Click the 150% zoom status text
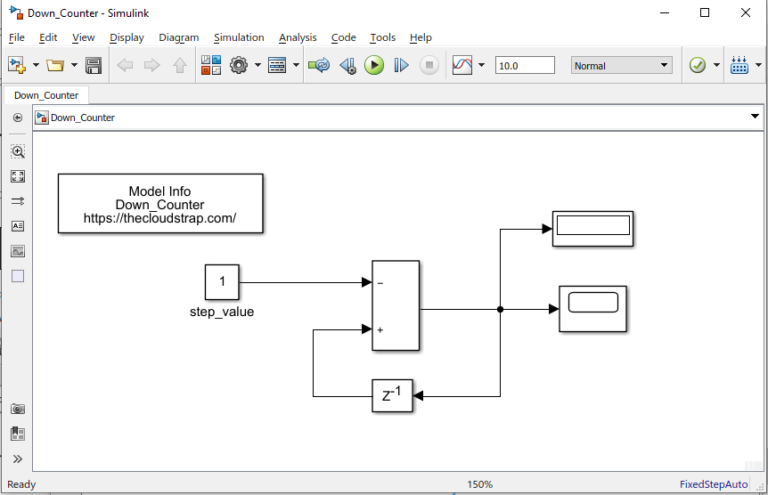768x495 pixels. pos(480,484)
